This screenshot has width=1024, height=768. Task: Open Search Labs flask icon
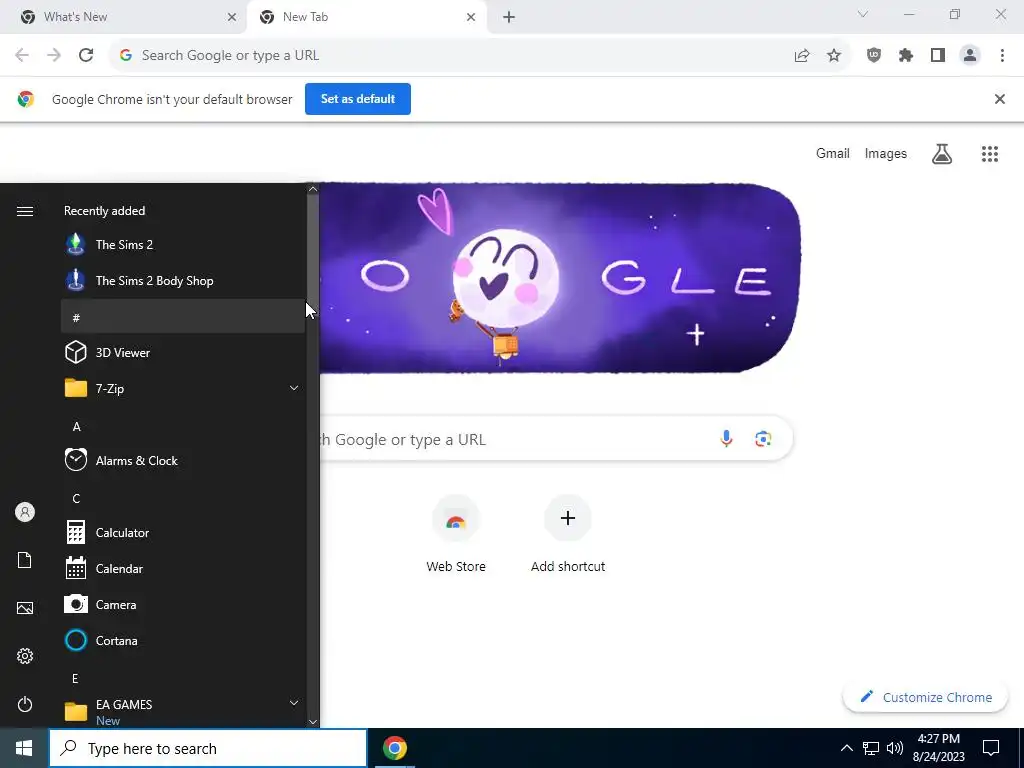click(942, 153)
